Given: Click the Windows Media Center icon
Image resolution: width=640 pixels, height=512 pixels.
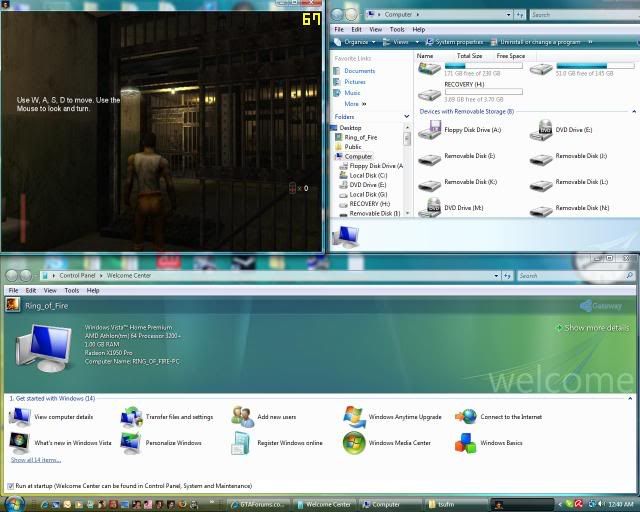Looking at the screenshot, I should (x=354, y=442).
